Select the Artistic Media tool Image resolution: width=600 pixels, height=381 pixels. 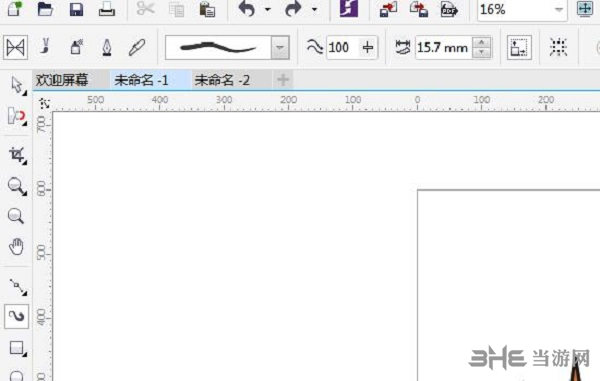point(16,316)
